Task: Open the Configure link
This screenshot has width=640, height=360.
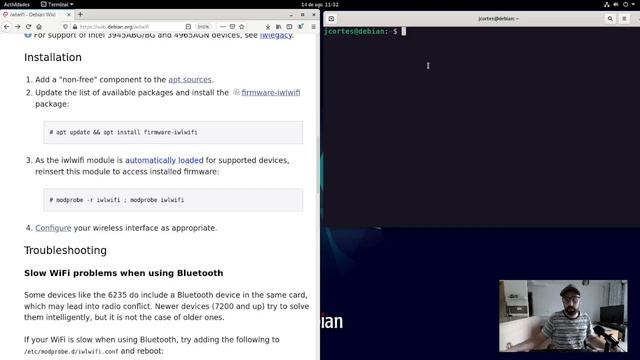Action: 53,228
